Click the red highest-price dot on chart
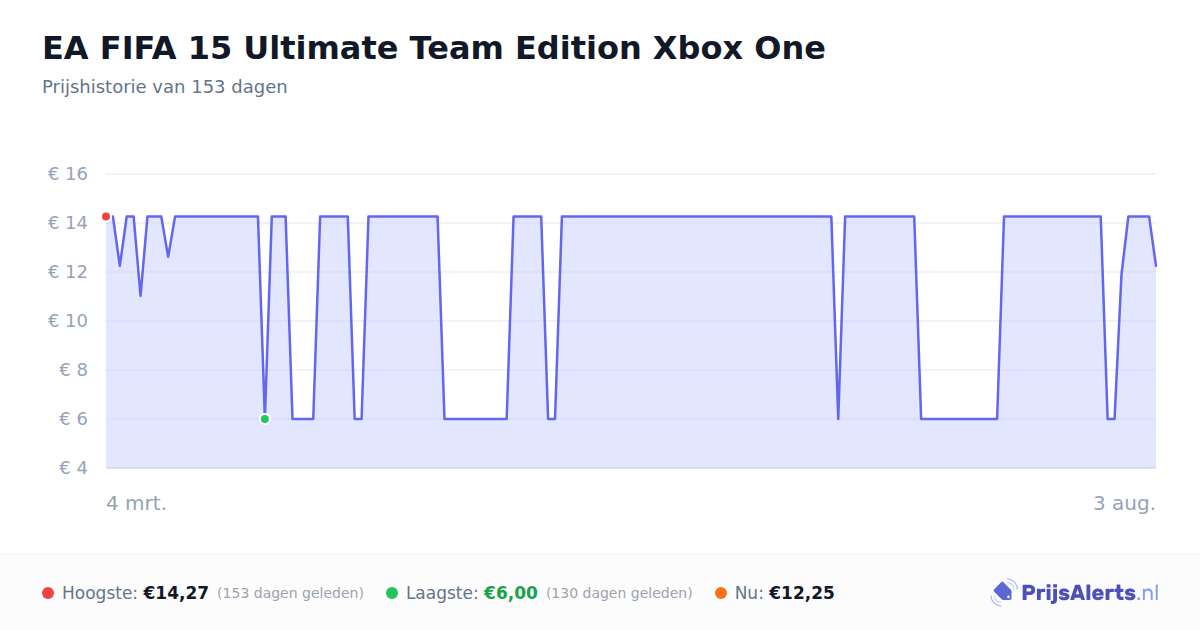Image resolution: width=1200 pixels, height=630 pixels. click(x=106, y=217)
